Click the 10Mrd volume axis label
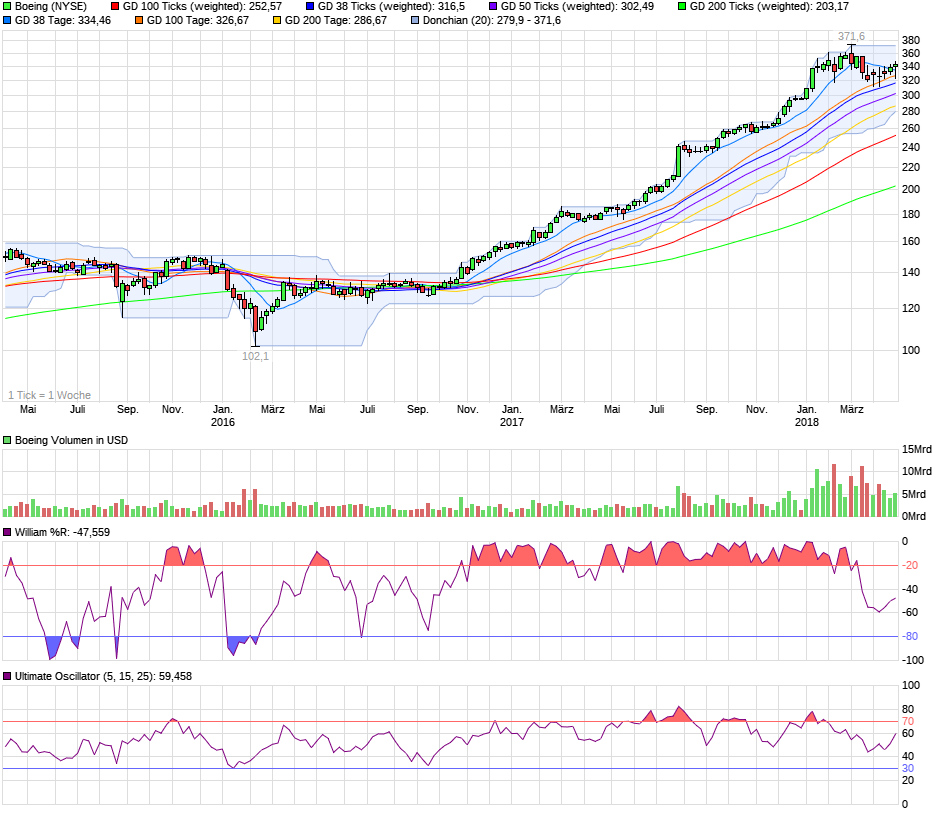940x814 pixels. click(x=917, y=472)
